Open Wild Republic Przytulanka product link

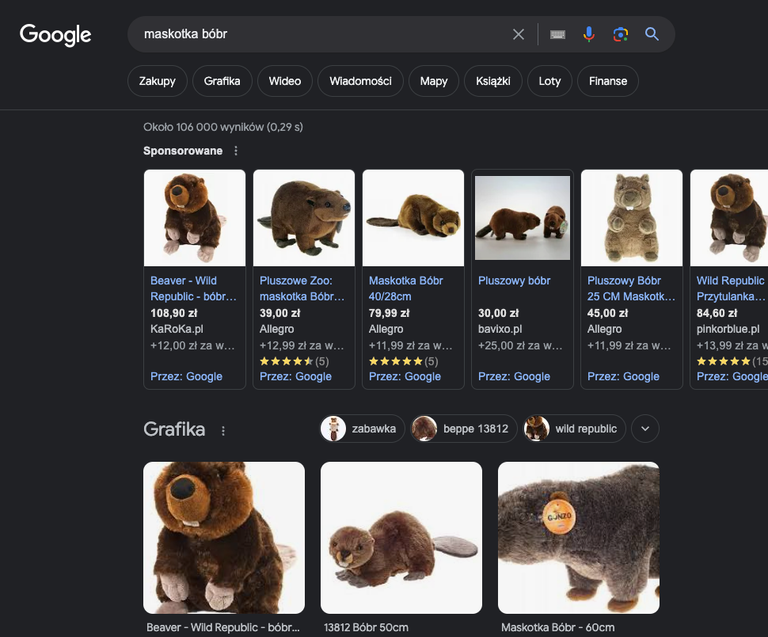[x=732, y=288]
